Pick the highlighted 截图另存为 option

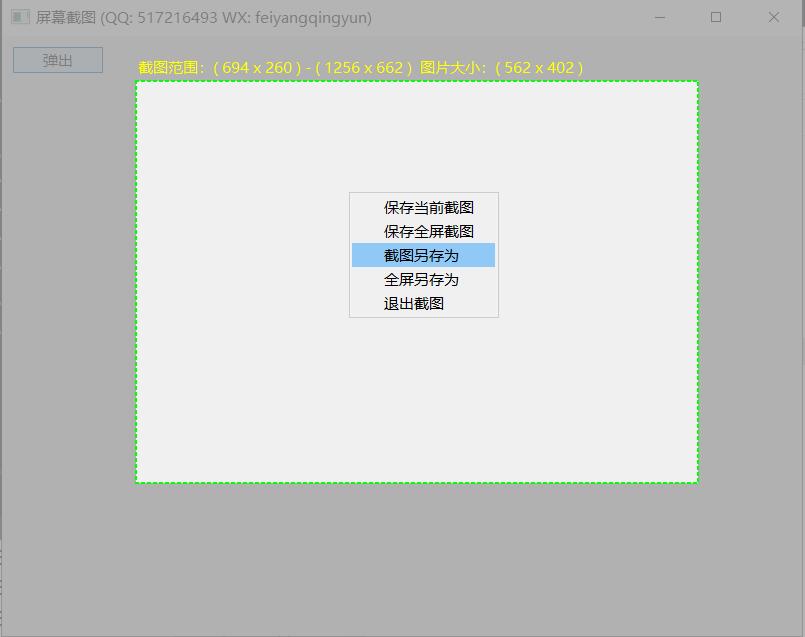(422, 256)
